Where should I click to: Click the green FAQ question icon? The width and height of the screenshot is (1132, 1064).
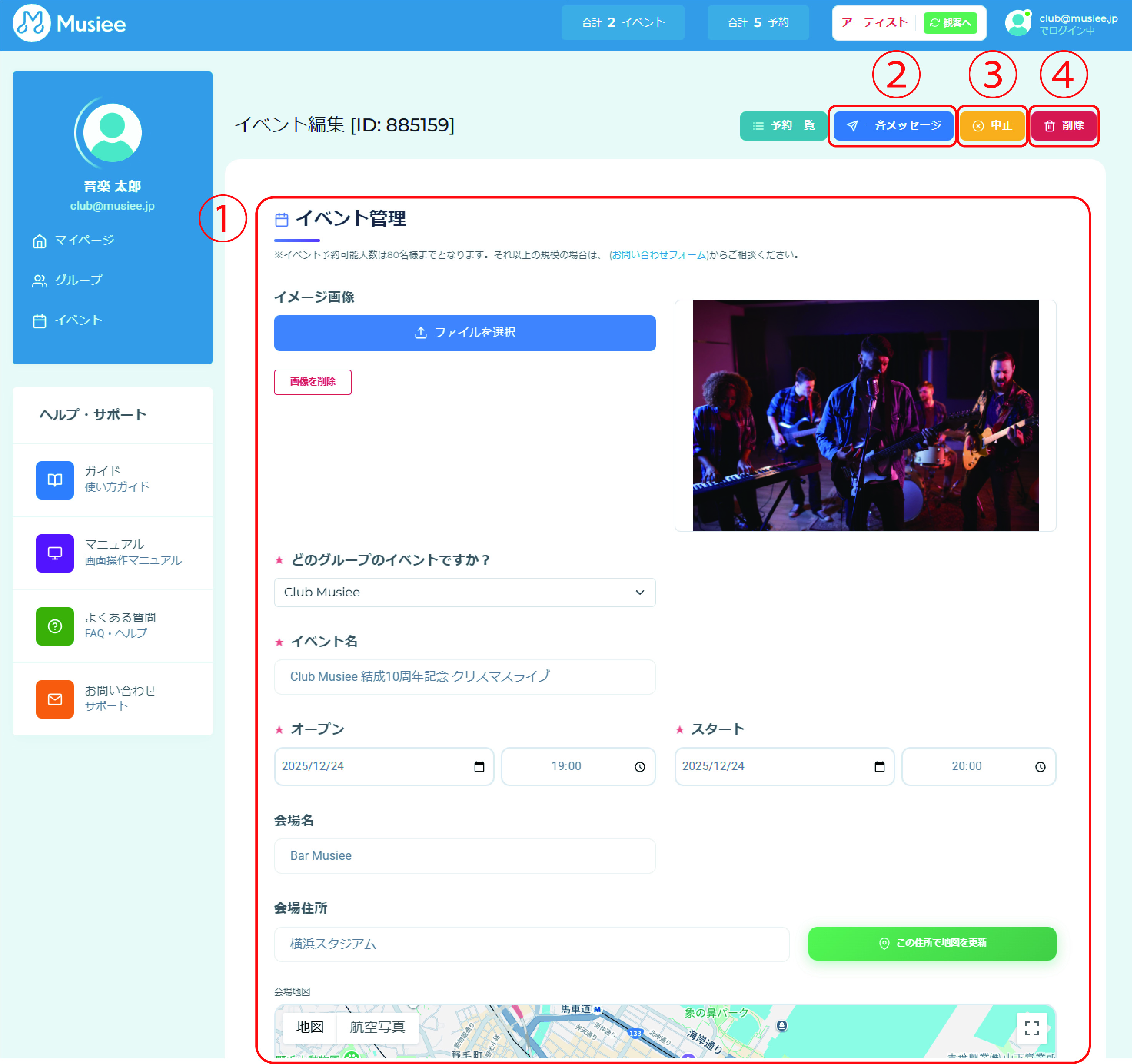coord(55,626)
